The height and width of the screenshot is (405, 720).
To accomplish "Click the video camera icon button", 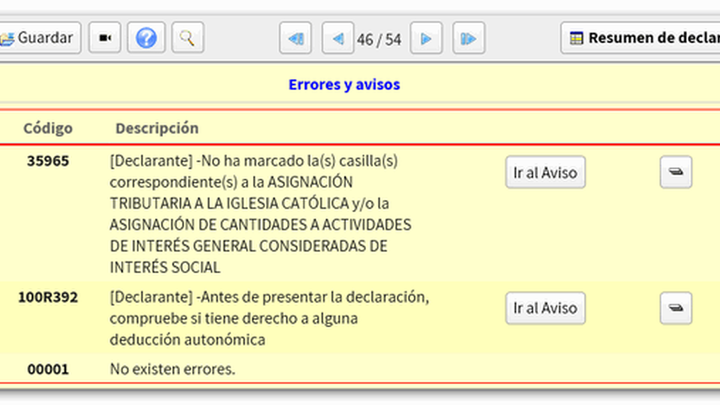I will tap(105, 38).
